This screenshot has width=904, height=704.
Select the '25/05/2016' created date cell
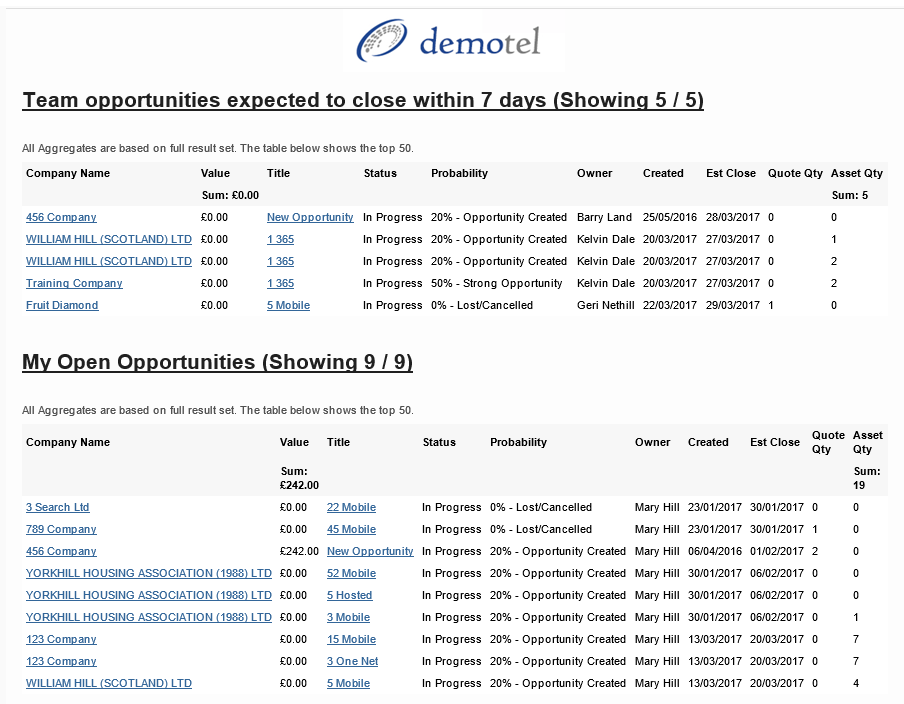pyautogui.click(x=670, y=217)
